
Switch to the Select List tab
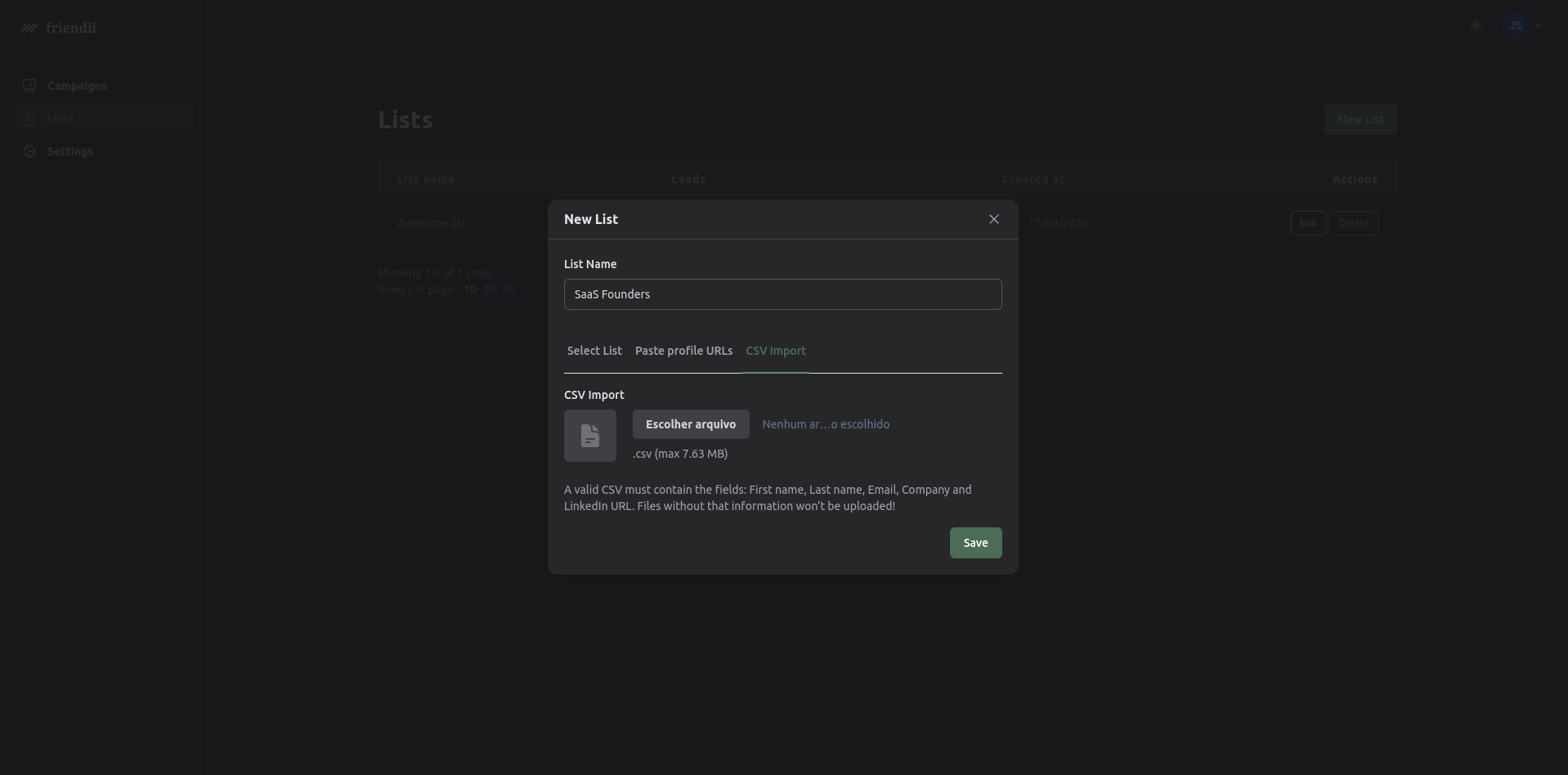(x=594, y=351)
